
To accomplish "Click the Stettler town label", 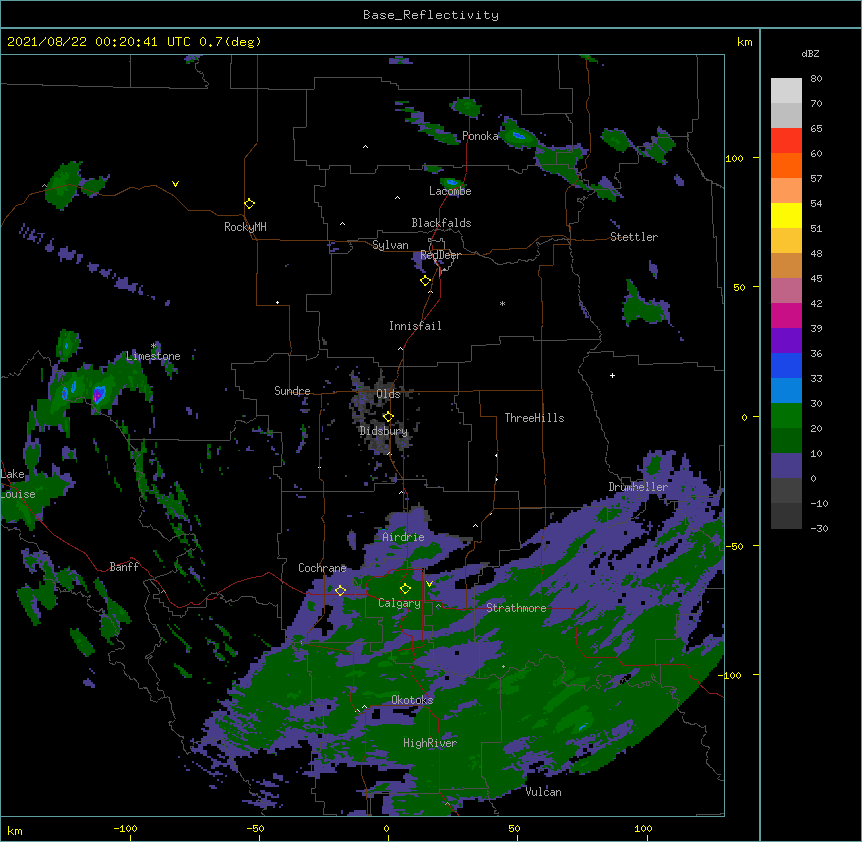I will coord(634,237).
